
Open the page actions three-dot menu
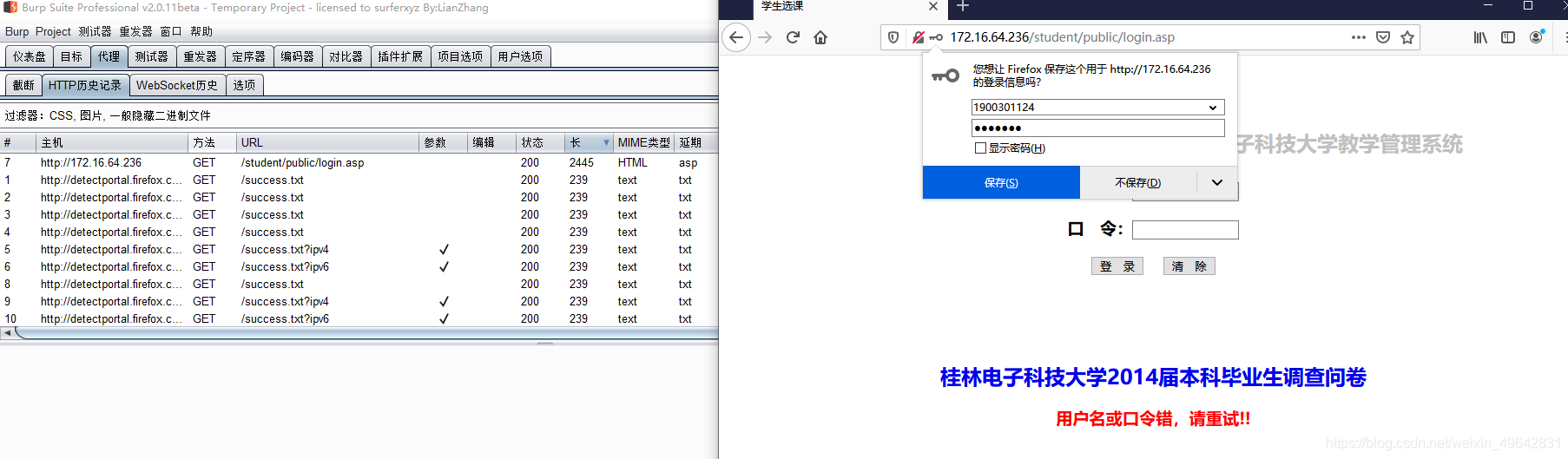1359,37
